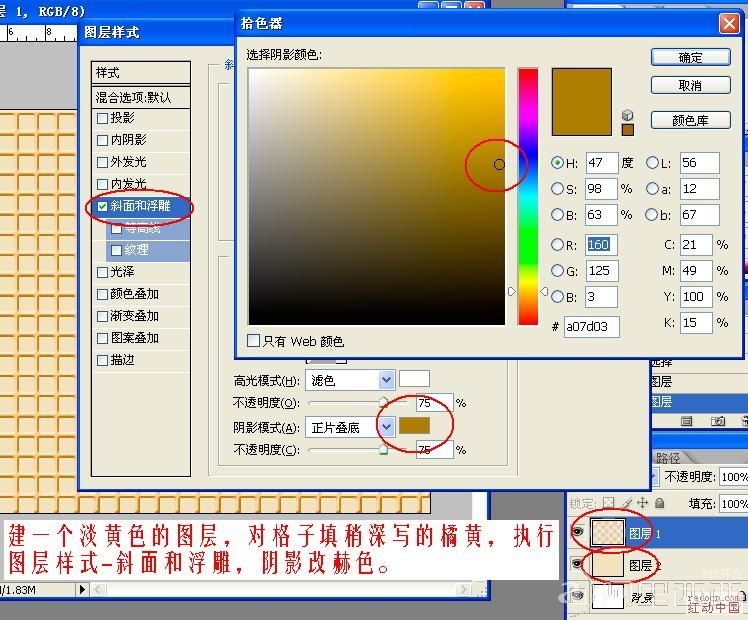This screenshot has width=748, height=620.
Task: Click the R value field showing 160
Action: (602, 245)
